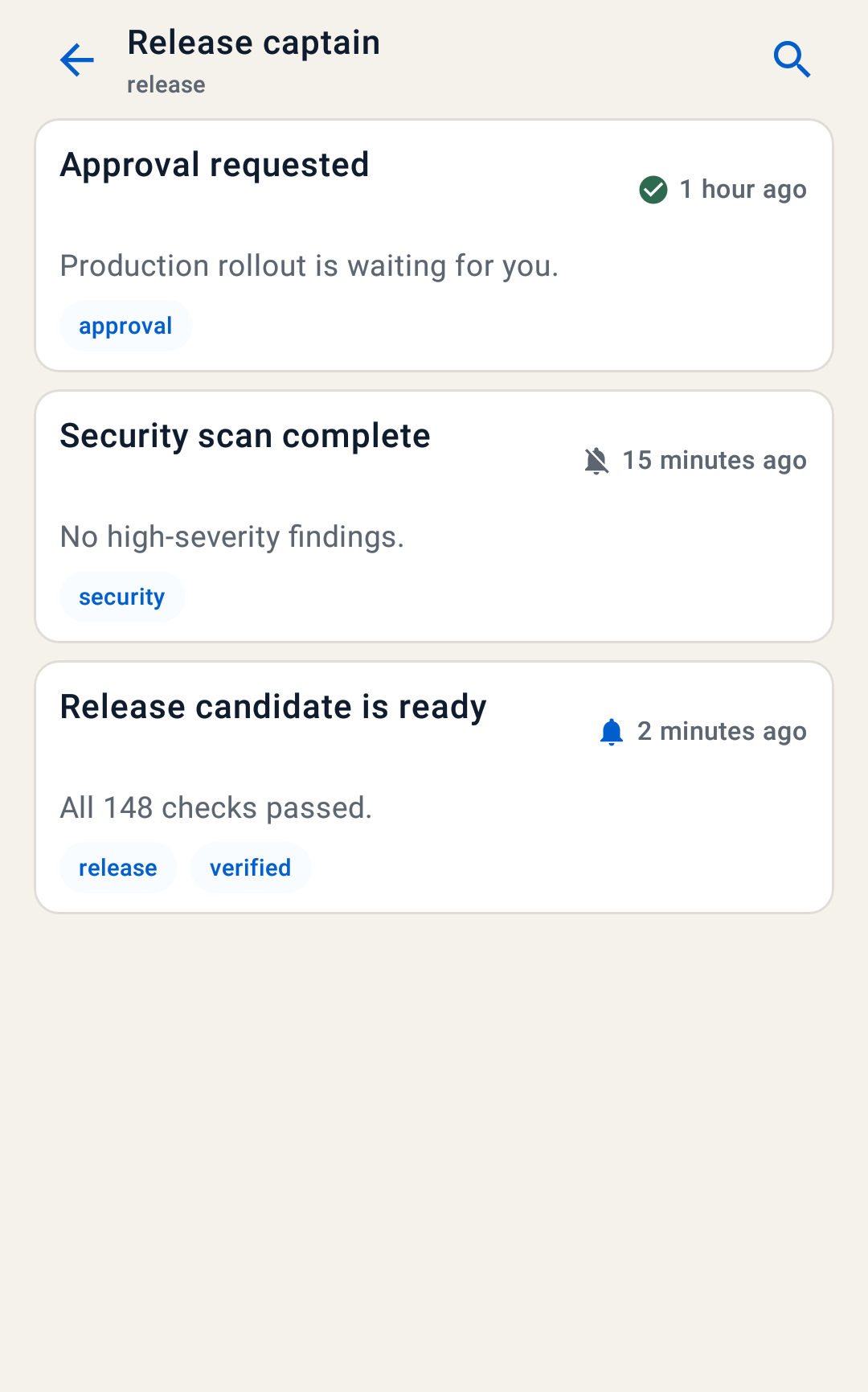Viewport: 868px width, 1392px height.
Task: Unmute the Security scan notification bell
Action: pyautogui.click(x=596, y=461)
